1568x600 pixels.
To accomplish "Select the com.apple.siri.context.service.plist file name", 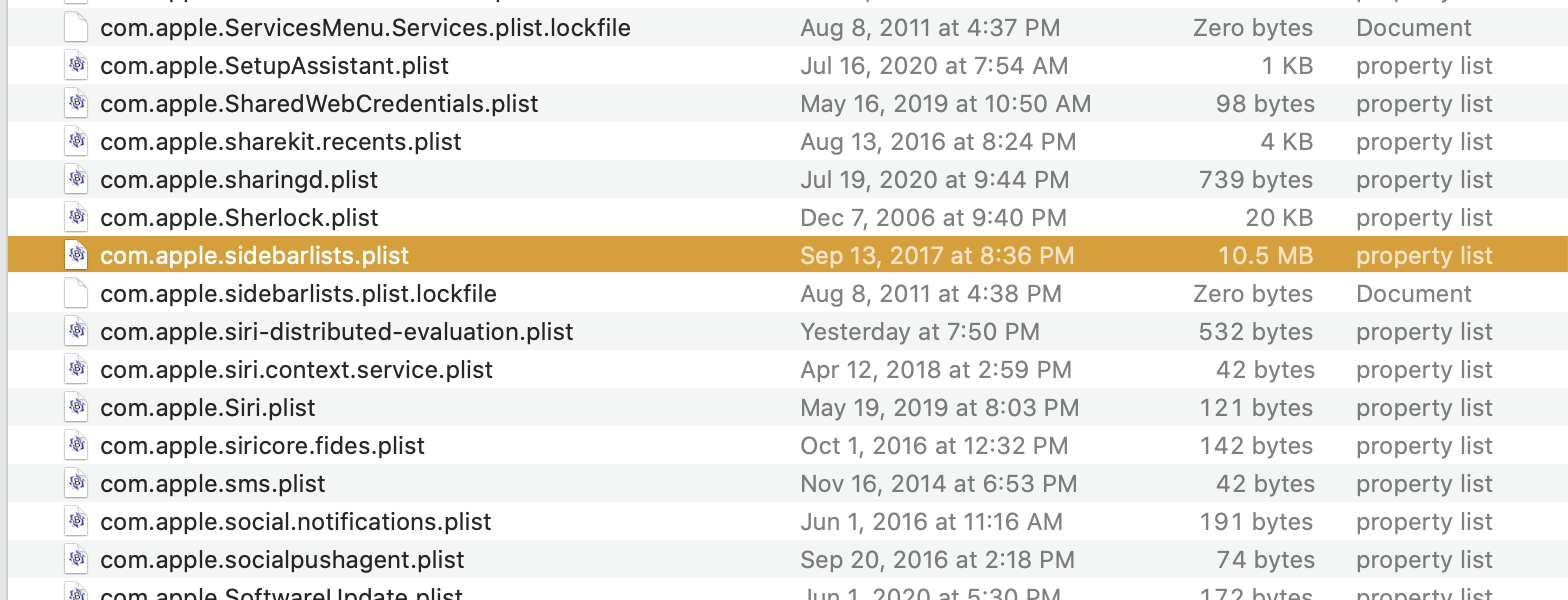I will [x=297, y=370].
